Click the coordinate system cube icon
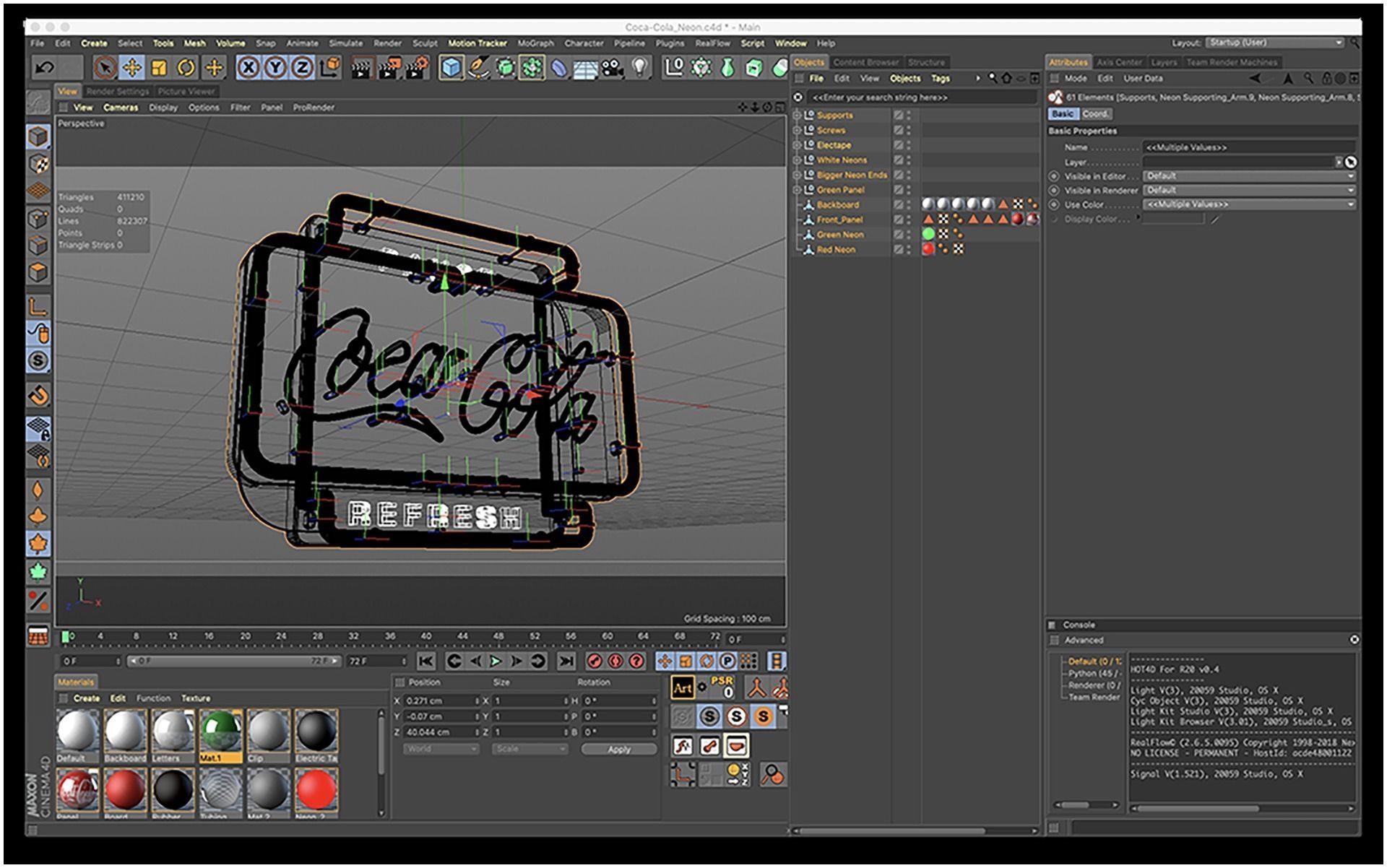This screenshot has width=1387, height=868. click(330, 67)
